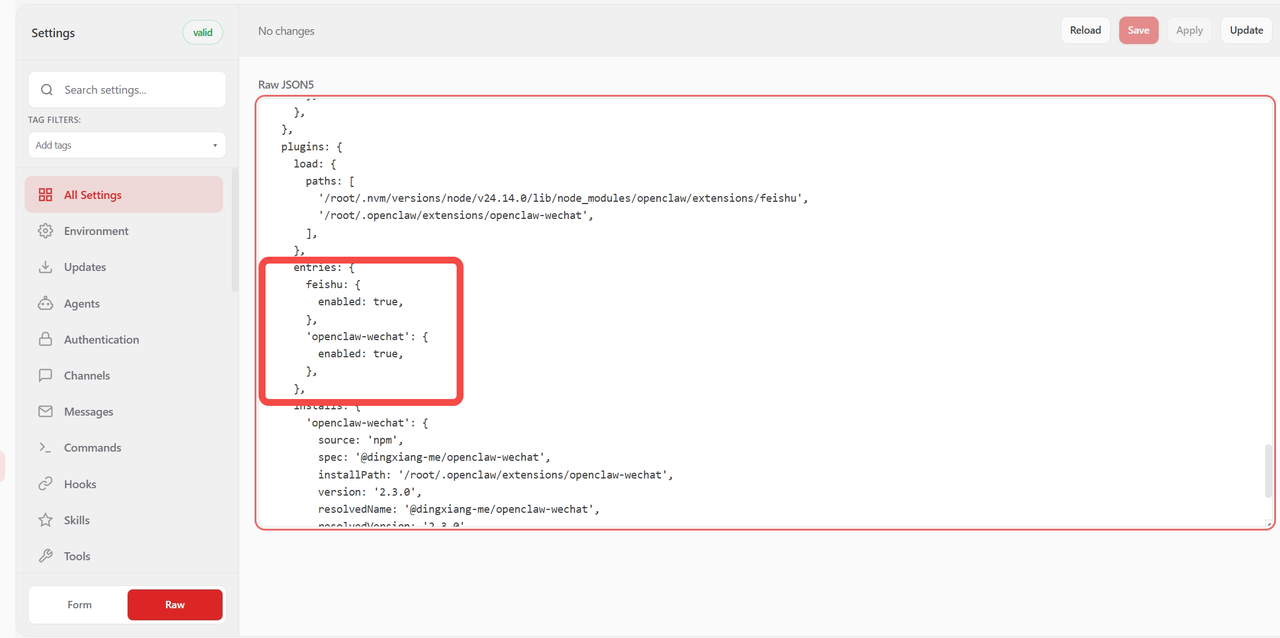Click the Hooks link icon

45,484
